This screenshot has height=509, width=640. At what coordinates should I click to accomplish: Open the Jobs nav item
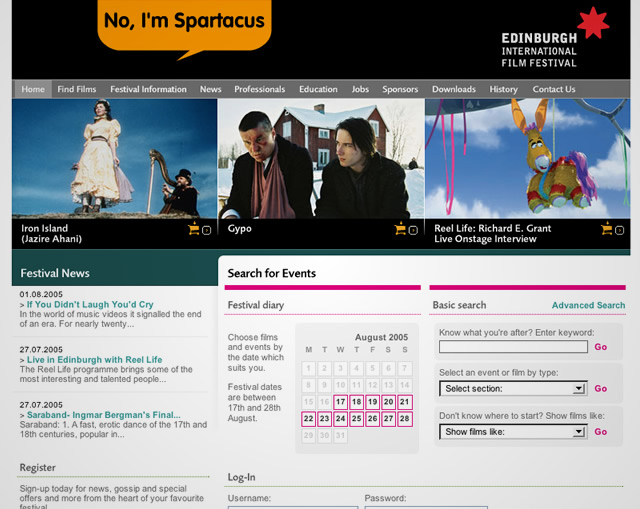(x=360, y=89)
